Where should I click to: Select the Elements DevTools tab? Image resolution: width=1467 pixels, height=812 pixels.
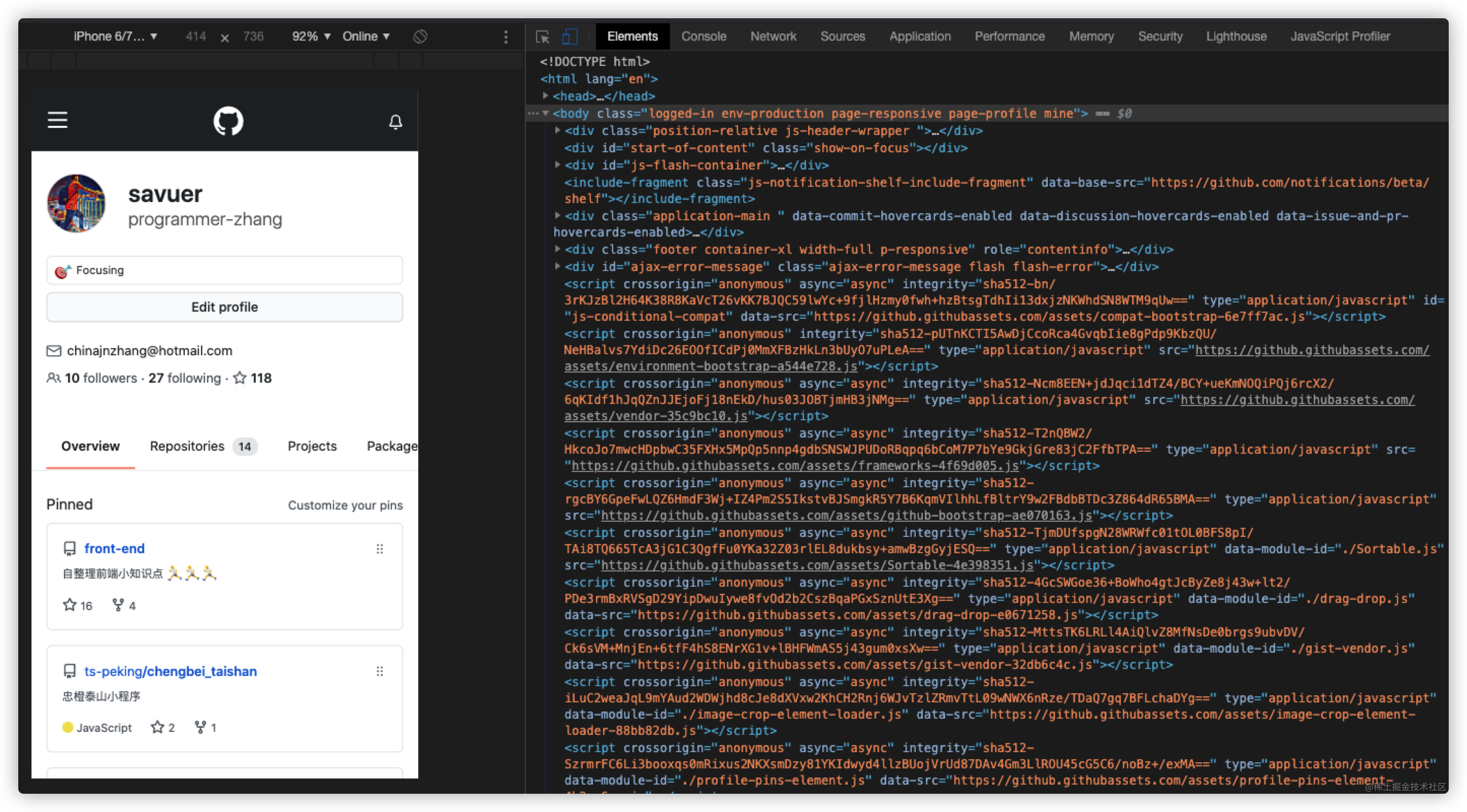(632, 37)
